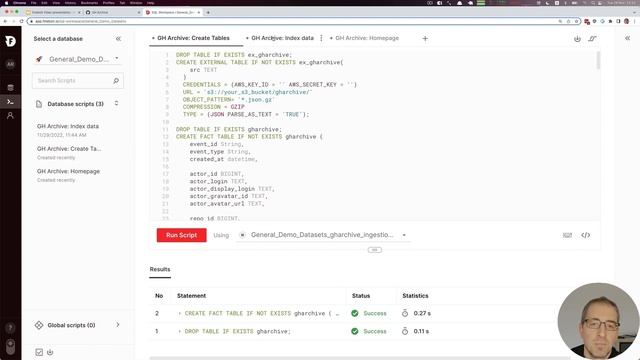Image resolution: width=640 pixels, height=360 pixels.
Task: Click the power icon at sidebar bottom
Action: pos(50,352)
